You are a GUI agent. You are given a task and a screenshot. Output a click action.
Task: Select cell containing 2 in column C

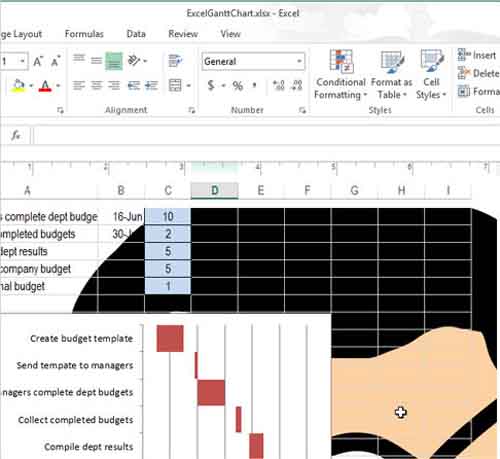(168, 234)
